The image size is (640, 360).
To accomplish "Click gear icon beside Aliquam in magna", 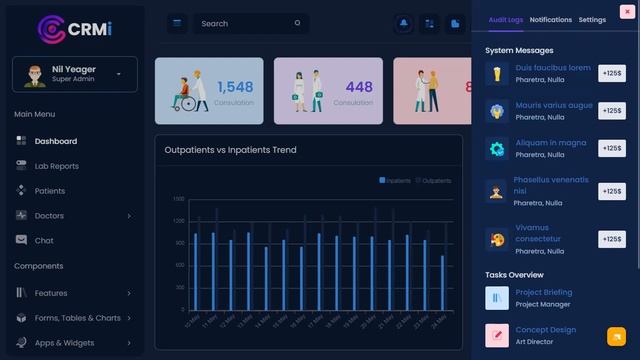I will tap(497, 149).
